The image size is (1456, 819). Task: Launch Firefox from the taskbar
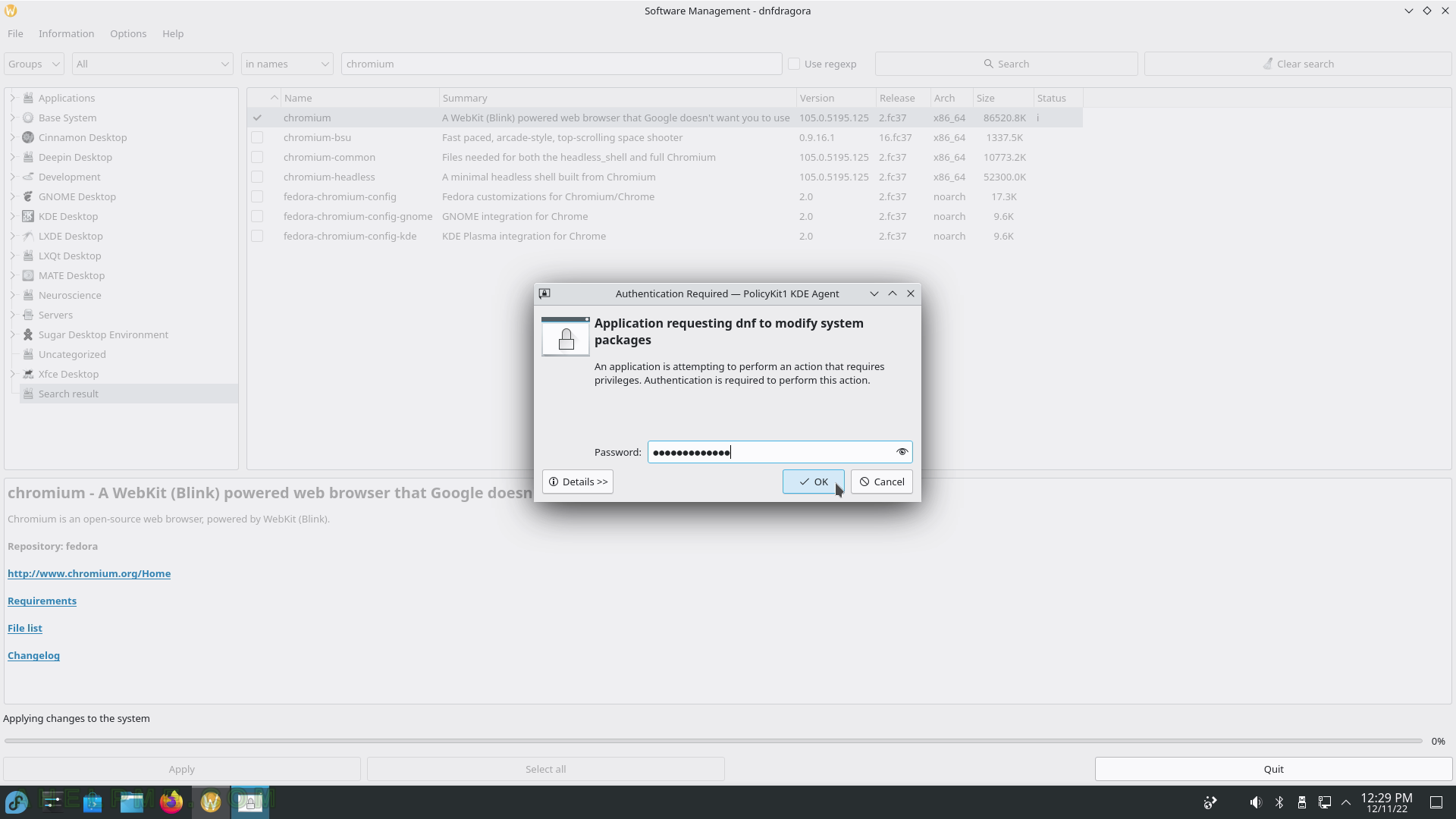(171, 802)
